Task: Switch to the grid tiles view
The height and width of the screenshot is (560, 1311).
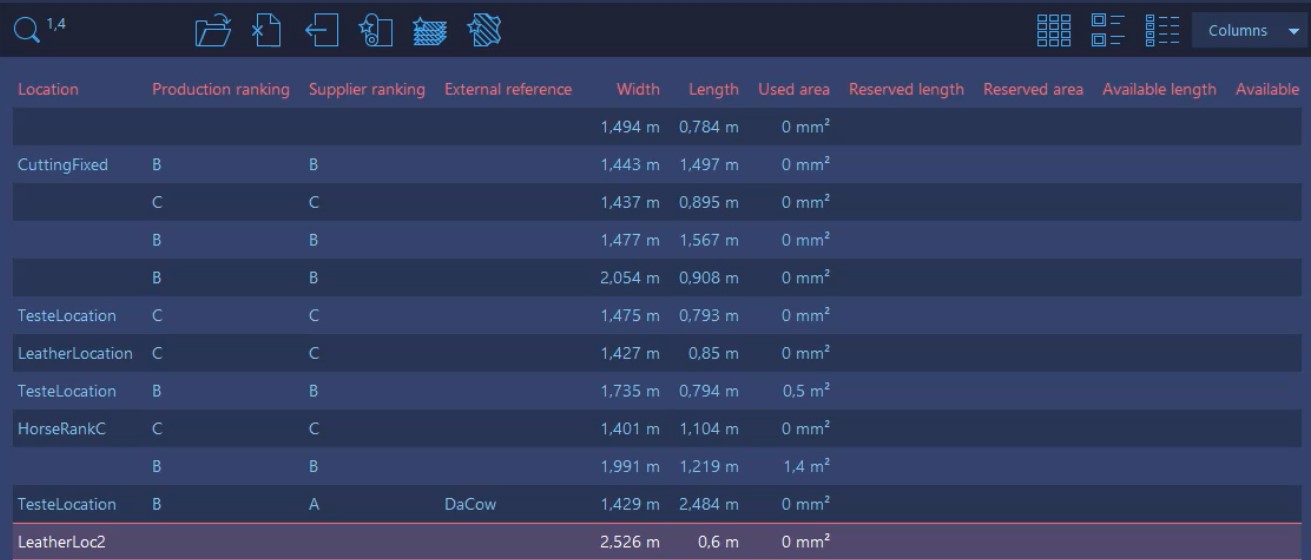Action: 1054,31
